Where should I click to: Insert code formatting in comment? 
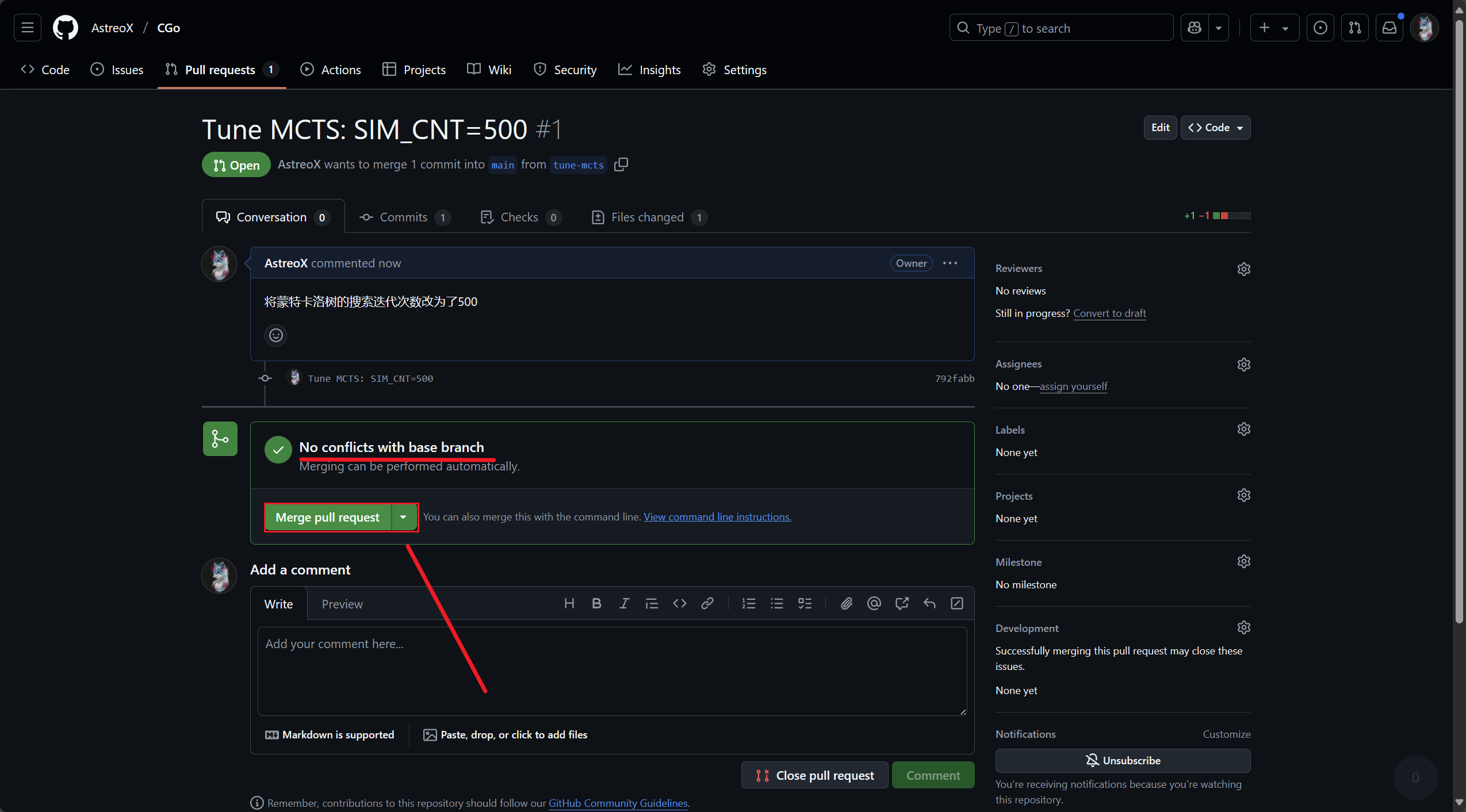click(679, 603)
